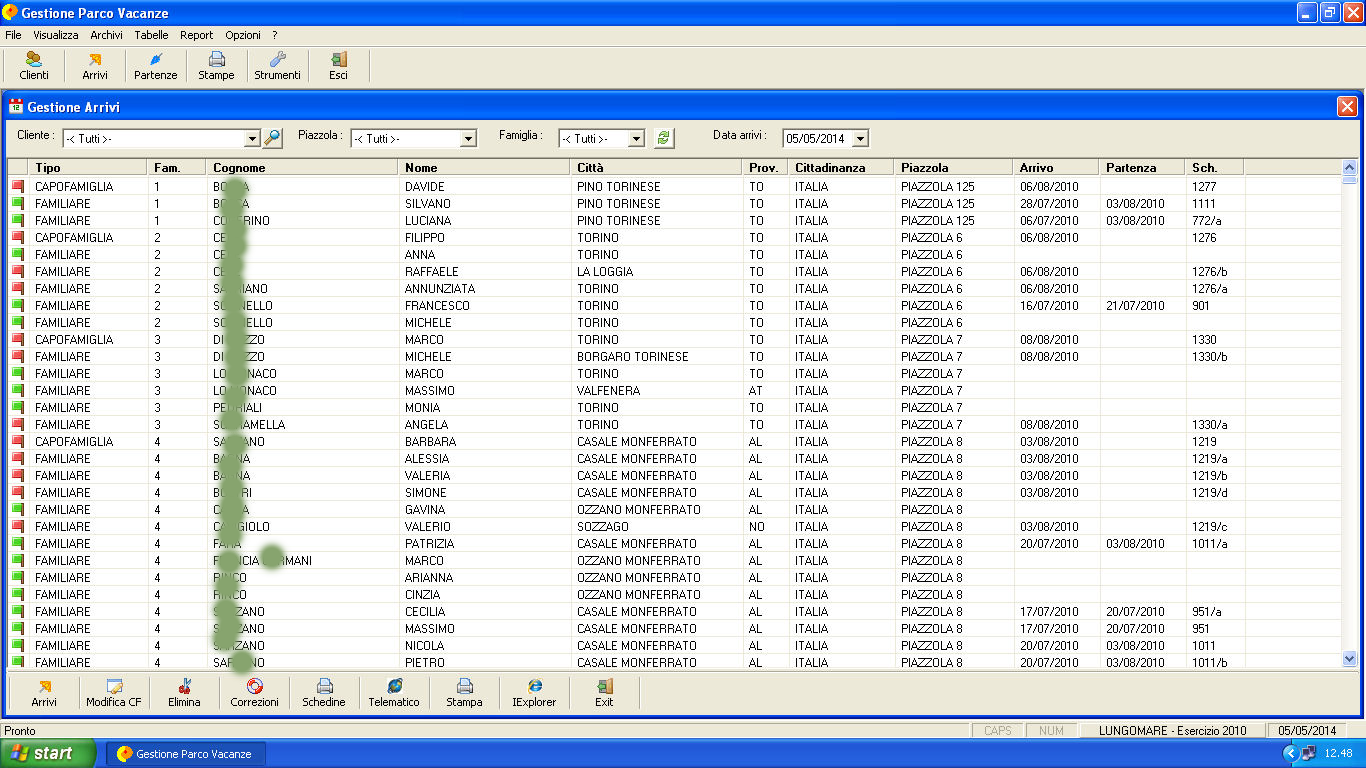Open Partenze from the top toolbar
The height and width of the screenshot is (768, 1366).
(x=156, y=66)
